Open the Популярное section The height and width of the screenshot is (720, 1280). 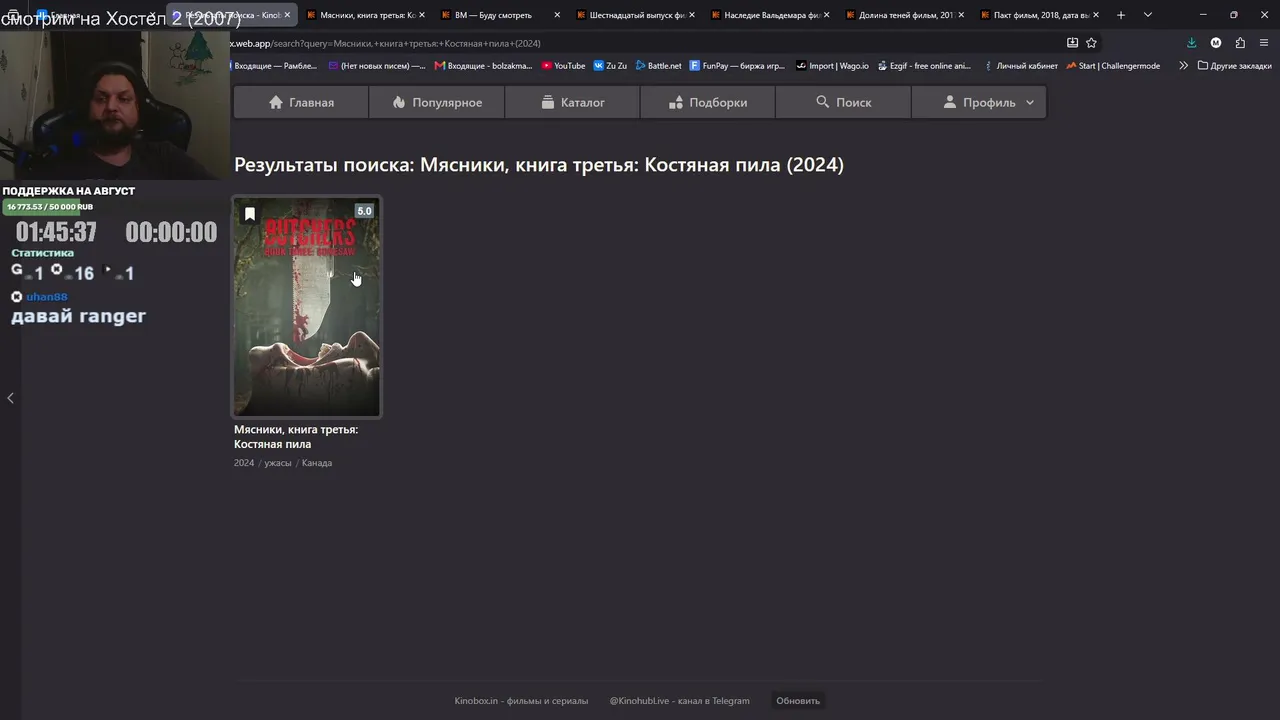tap(437, 102)
